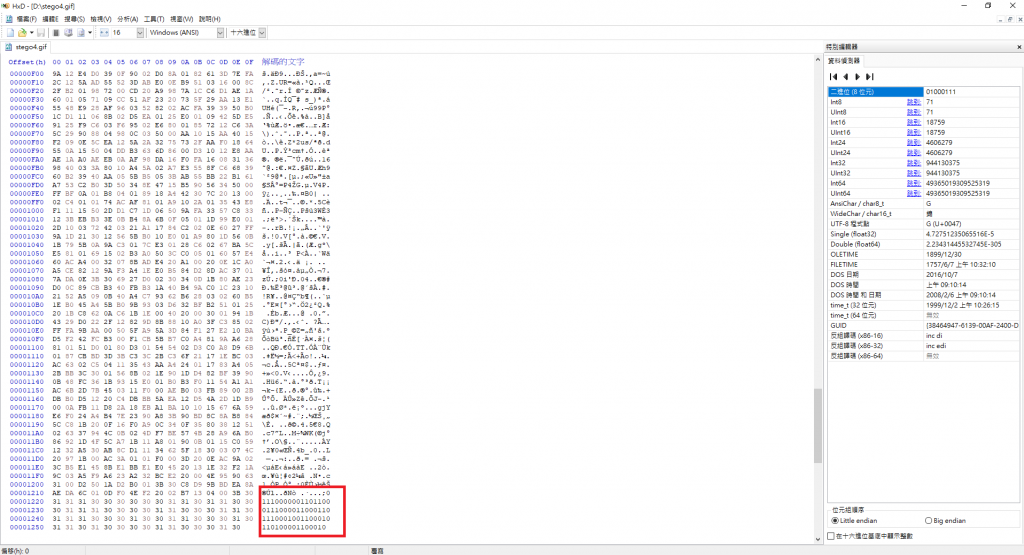Click offset 00001000 in hex view
1024x555 pixels.
(27, 211)
